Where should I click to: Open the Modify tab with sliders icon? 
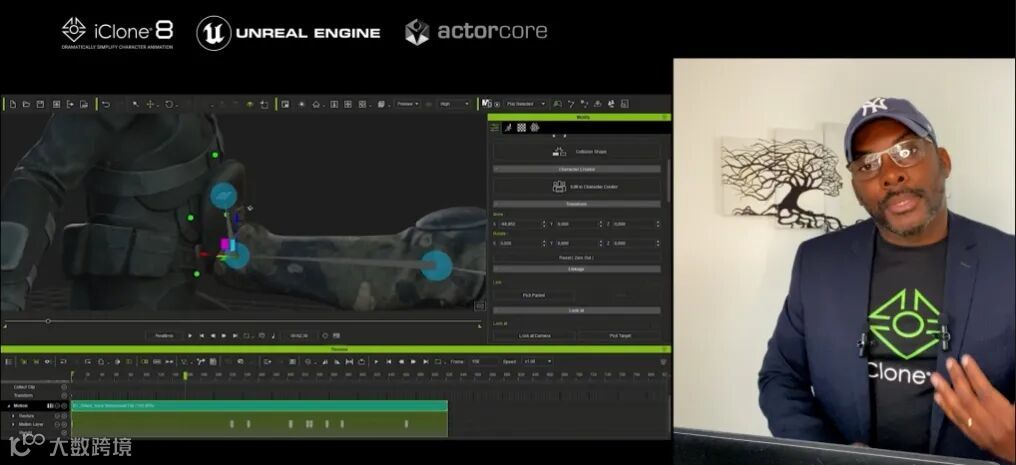coord(495,128)
